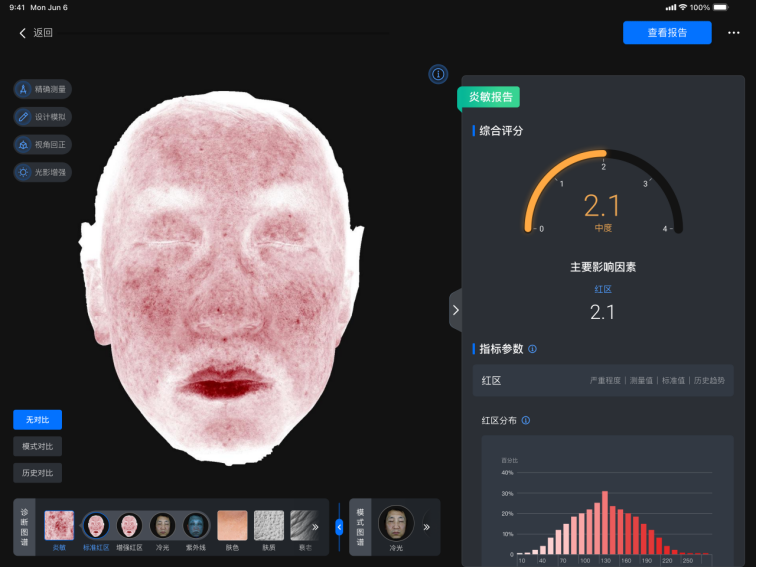Click the info icon beside 指标参数
The image size is (757, 567).
[x=533, y=349]
